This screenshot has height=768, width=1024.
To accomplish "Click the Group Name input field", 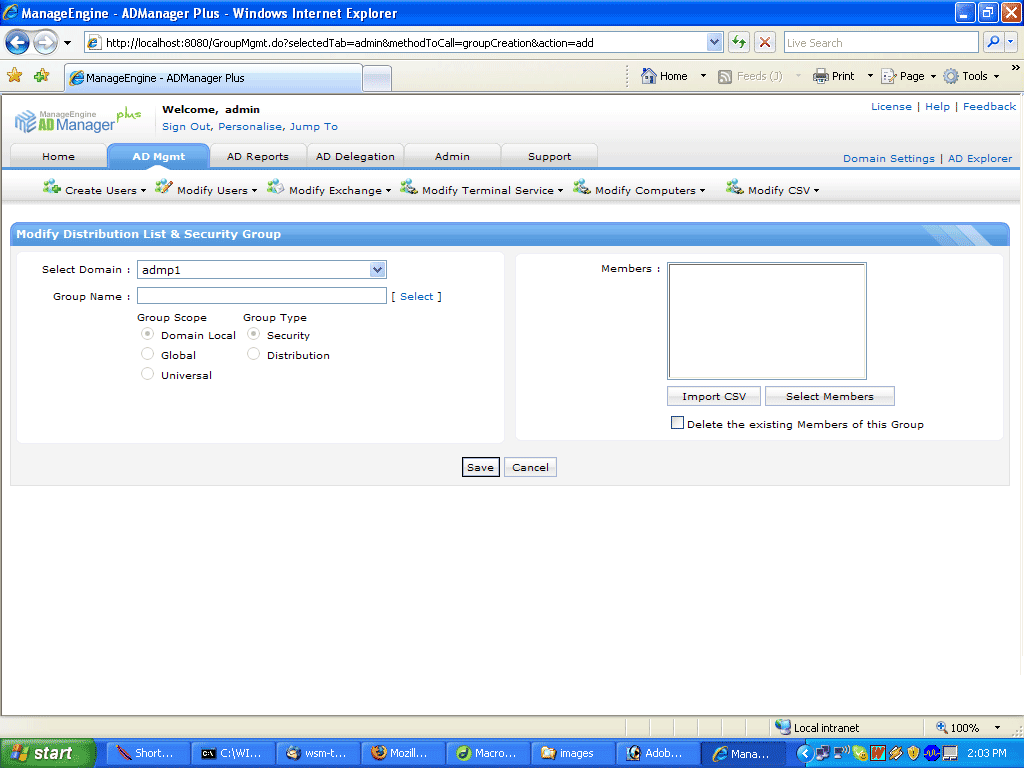I will point(262,296).
